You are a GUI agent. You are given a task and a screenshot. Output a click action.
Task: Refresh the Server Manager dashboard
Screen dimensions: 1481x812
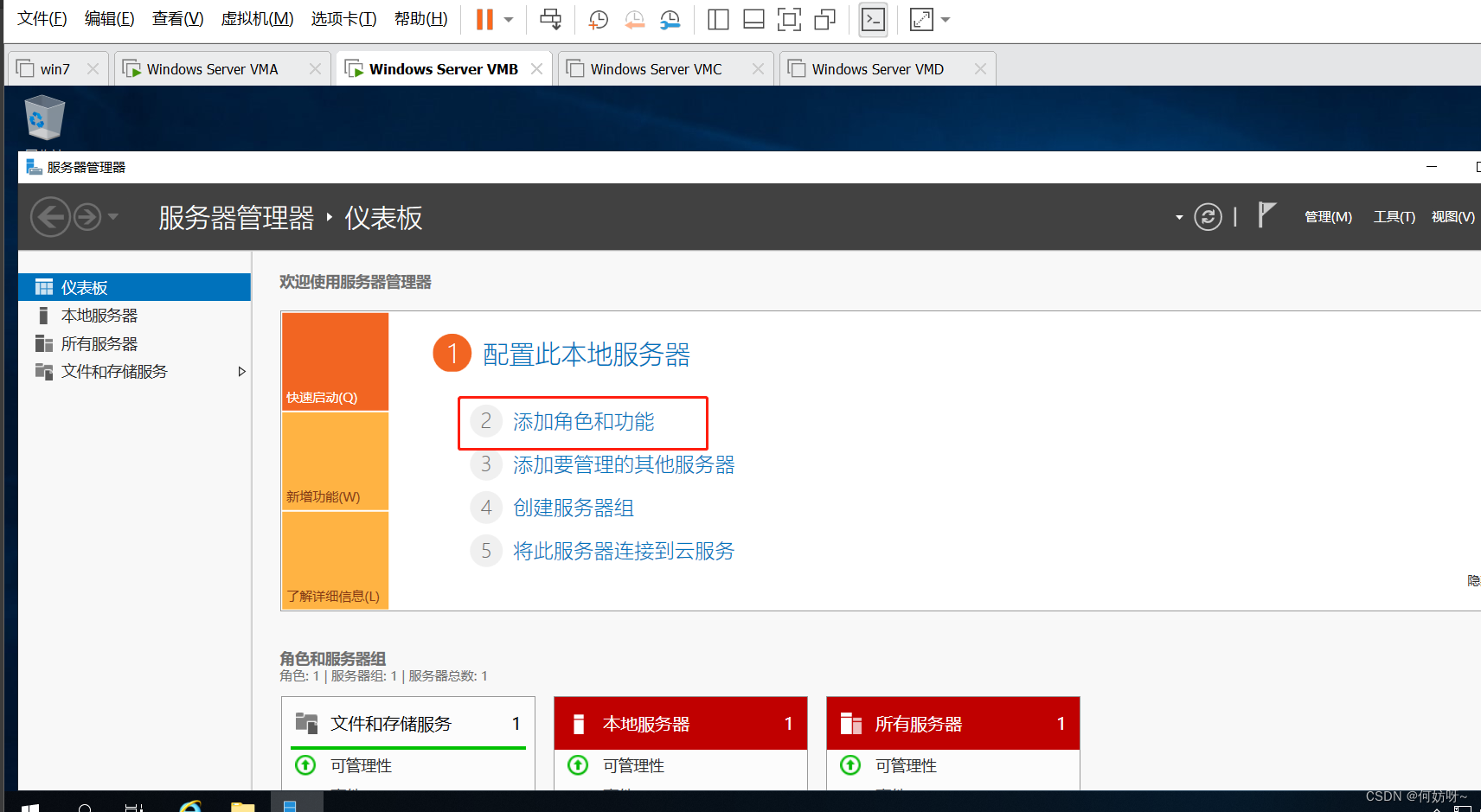[1208, 217]
